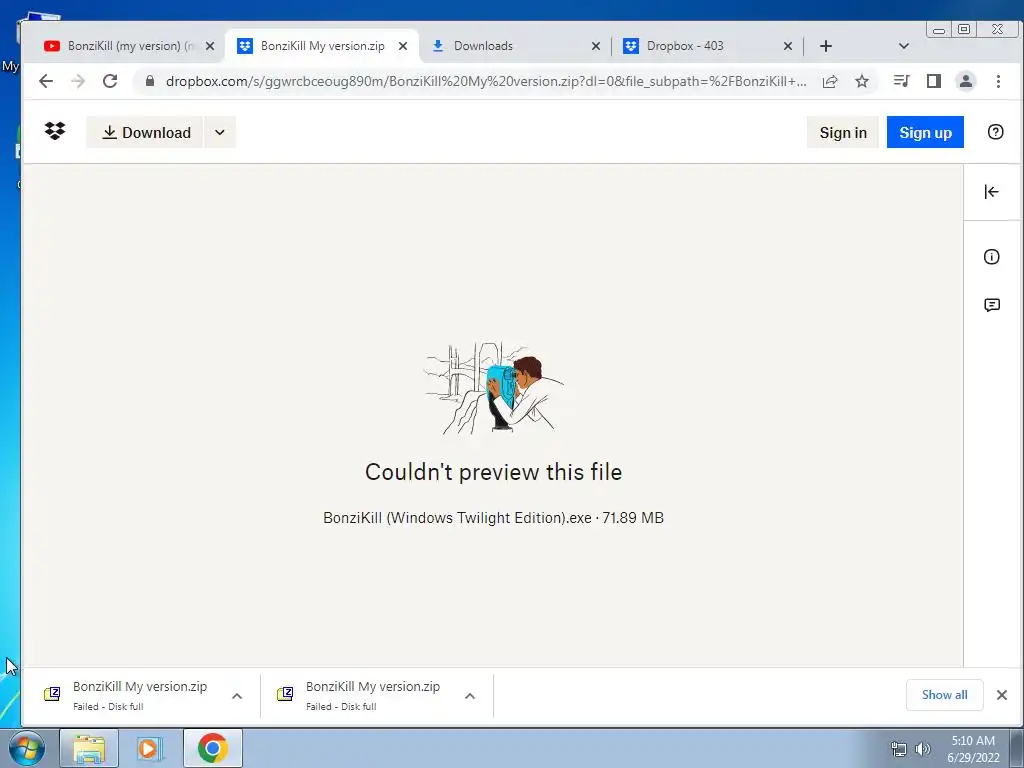
Task: Expand options for first failed download item
Action: [x=237, y=696]
